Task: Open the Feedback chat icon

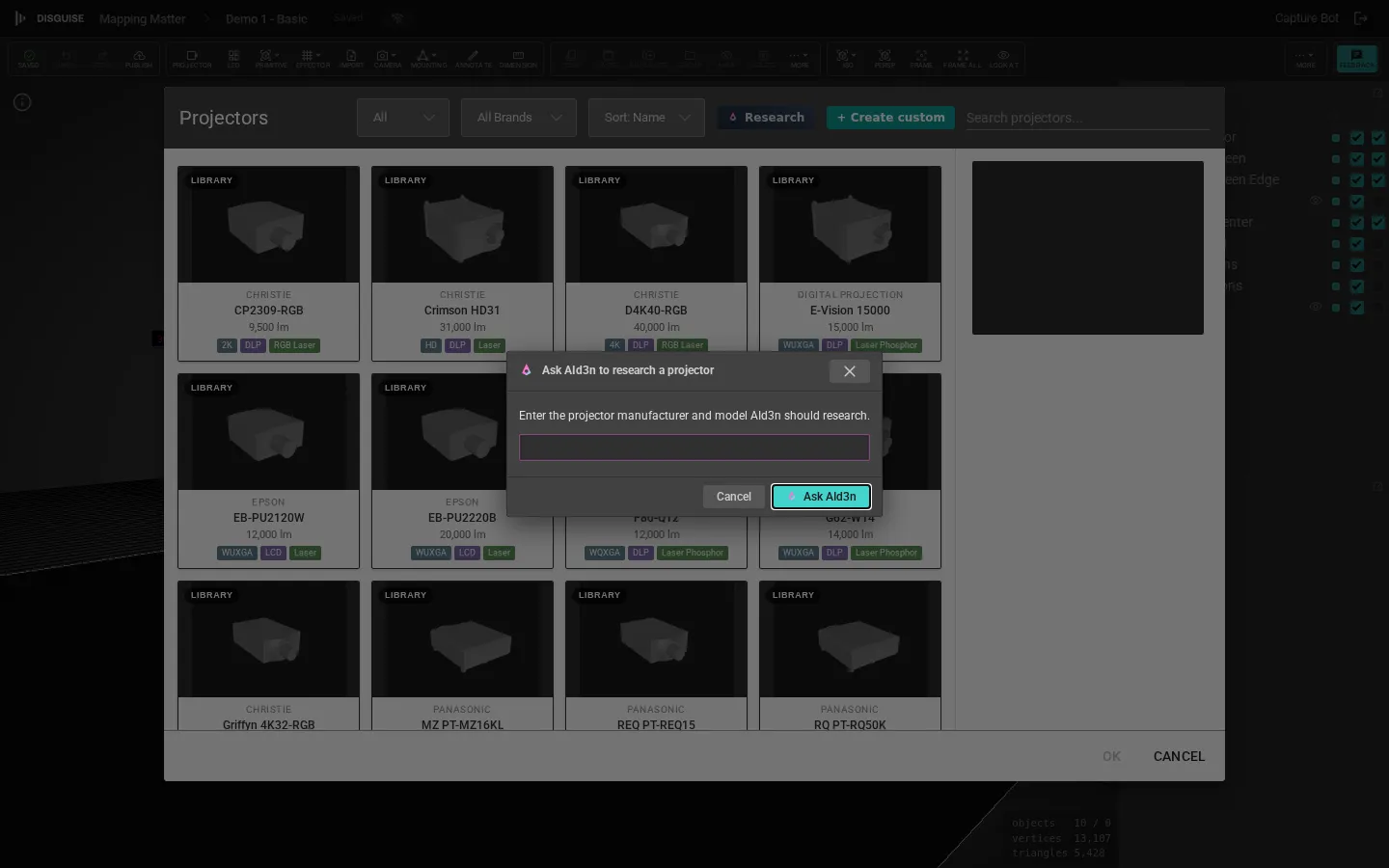Action: coord(1356,58)
